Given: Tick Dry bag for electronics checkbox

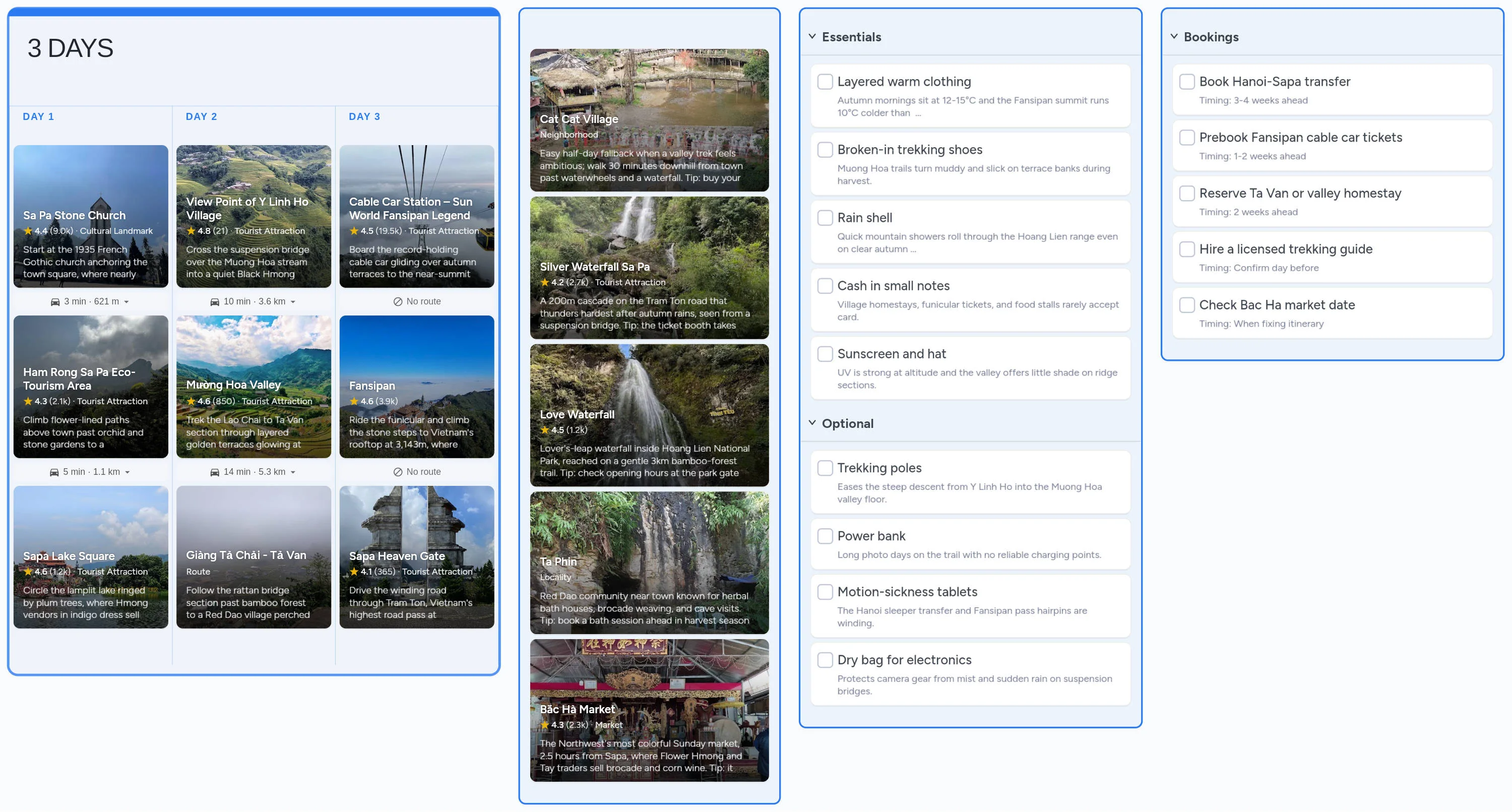Looking at the screenshot, I should tap(825, 660).
